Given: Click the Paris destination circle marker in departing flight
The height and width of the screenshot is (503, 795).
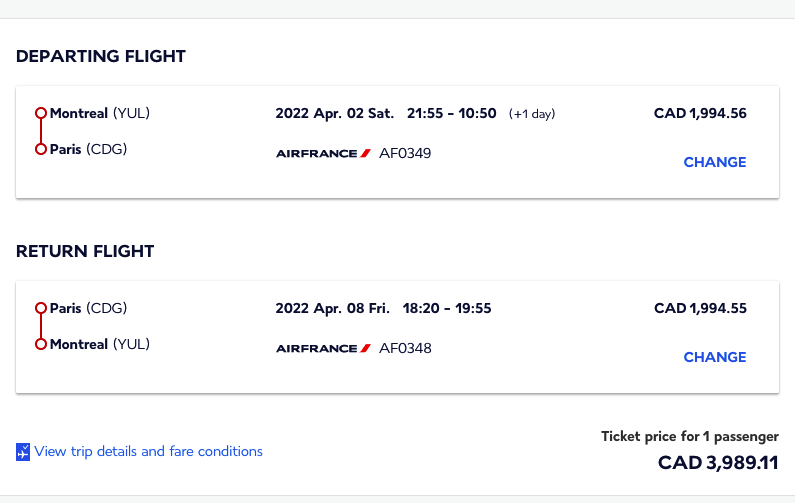Looking at the screenshot, I should click(41, 149).
